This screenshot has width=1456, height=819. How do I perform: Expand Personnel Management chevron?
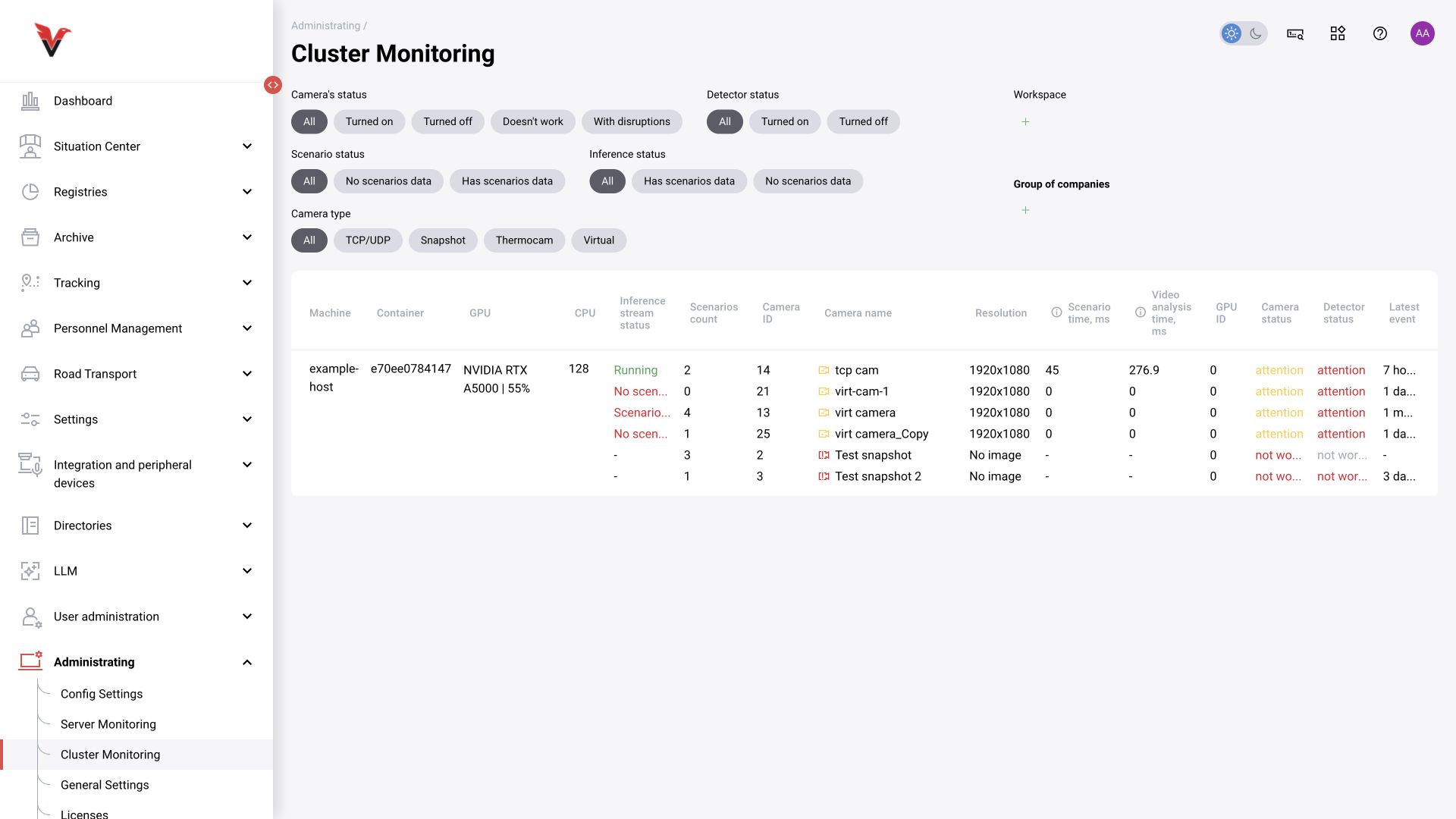coord(247,328)
